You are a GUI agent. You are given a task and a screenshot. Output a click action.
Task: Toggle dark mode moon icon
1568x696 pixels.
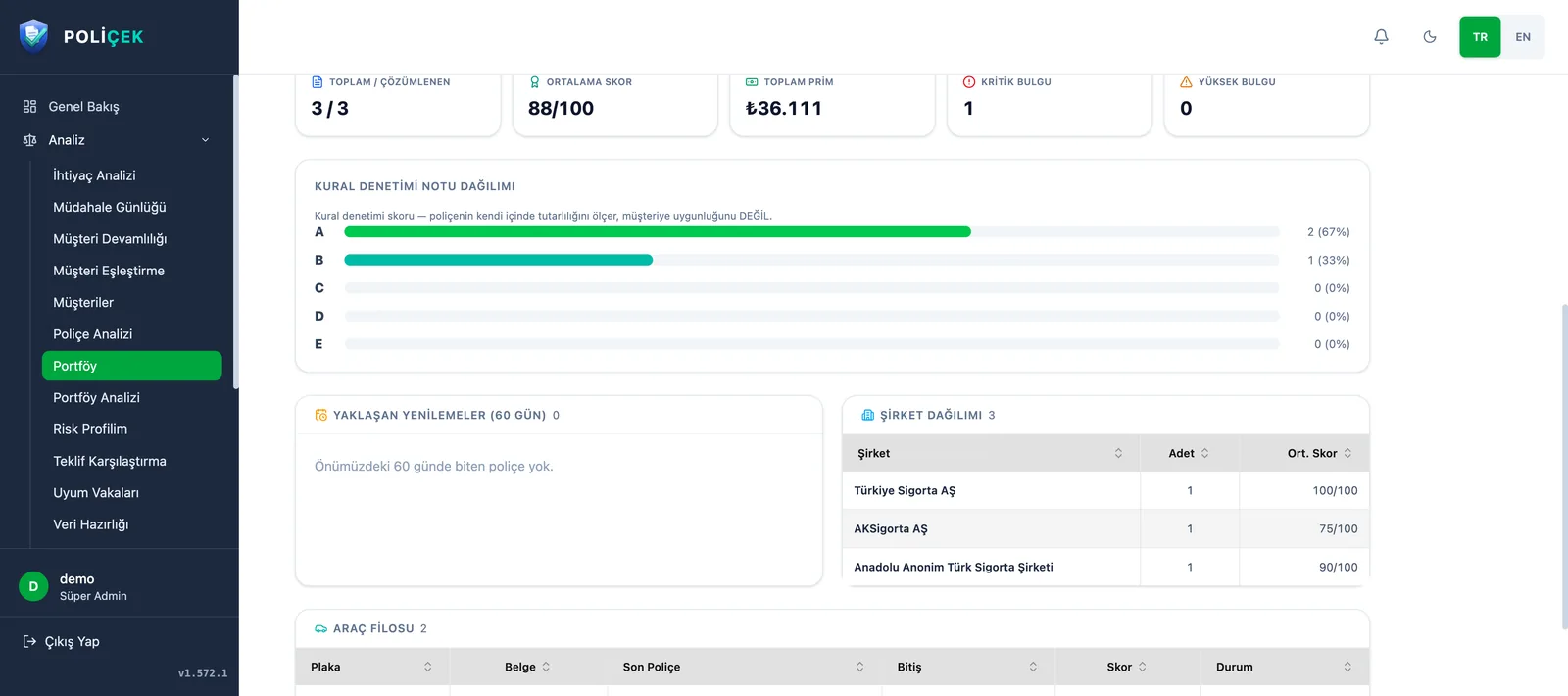[x=1430, y=37]
